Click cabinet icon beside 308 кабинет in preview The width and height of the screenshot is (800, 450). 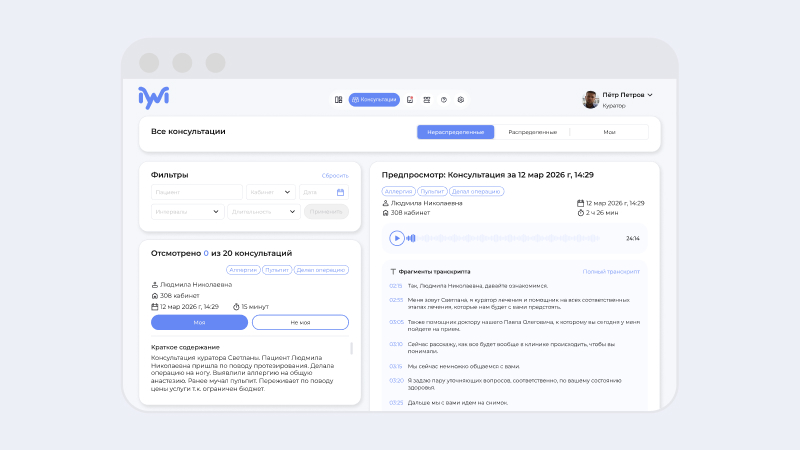pos(385,213)
